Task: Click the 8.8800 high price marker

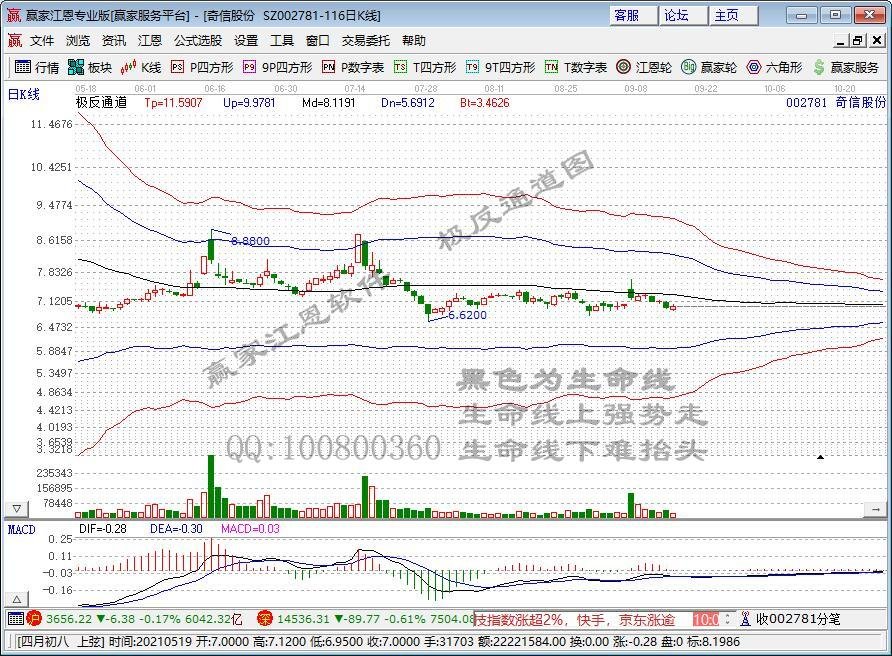Action: coord(251,241)
